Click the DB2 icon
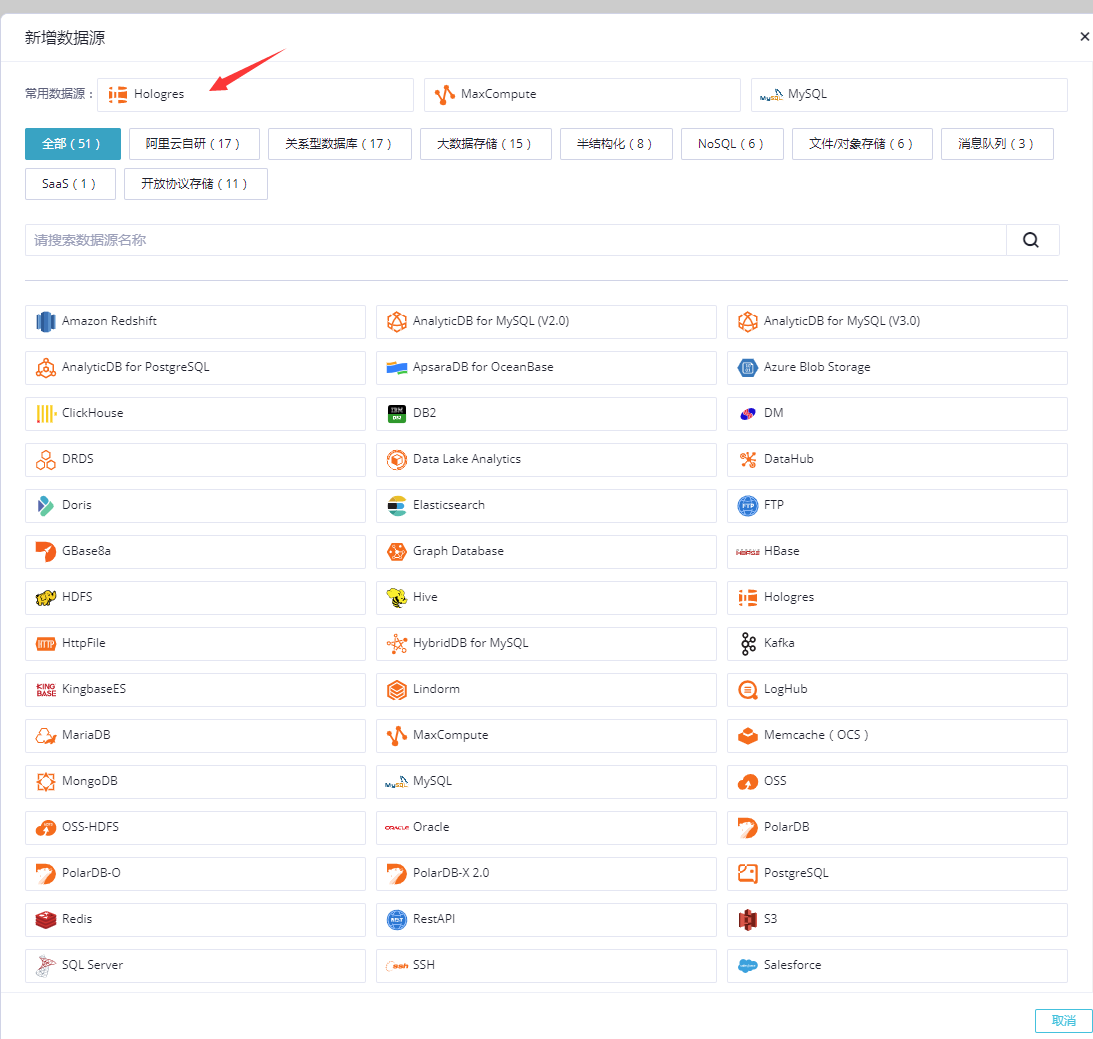The height and width of the screenshot is (1039, 1093). point(397,414)
